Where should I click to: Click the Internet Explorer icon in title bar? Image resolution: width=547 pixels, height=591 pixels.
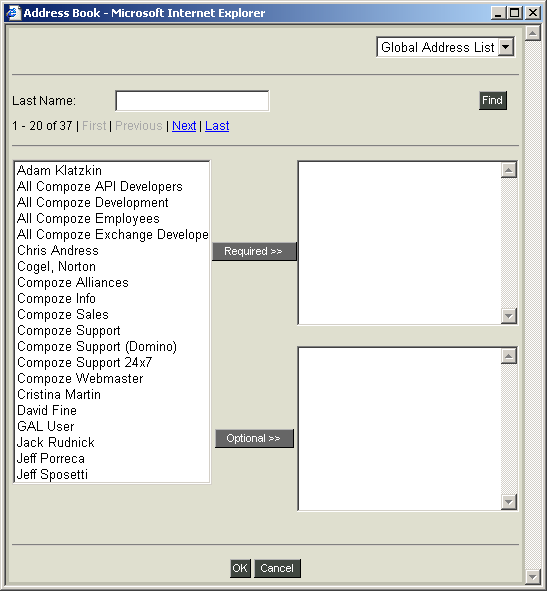(13, 13)
